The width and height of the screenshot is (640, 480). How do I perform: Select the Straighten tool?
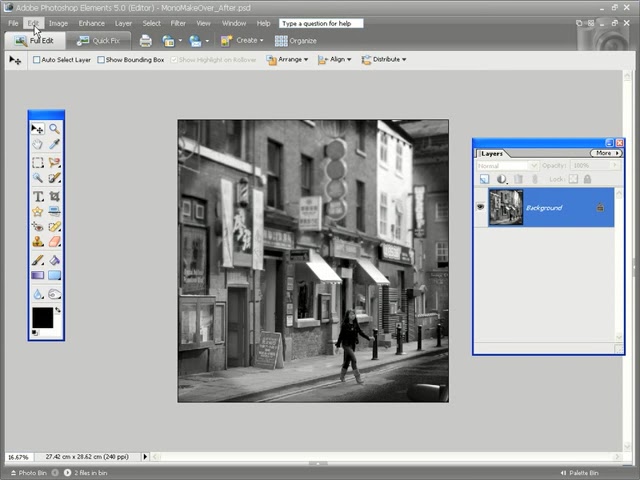(54, 211)
